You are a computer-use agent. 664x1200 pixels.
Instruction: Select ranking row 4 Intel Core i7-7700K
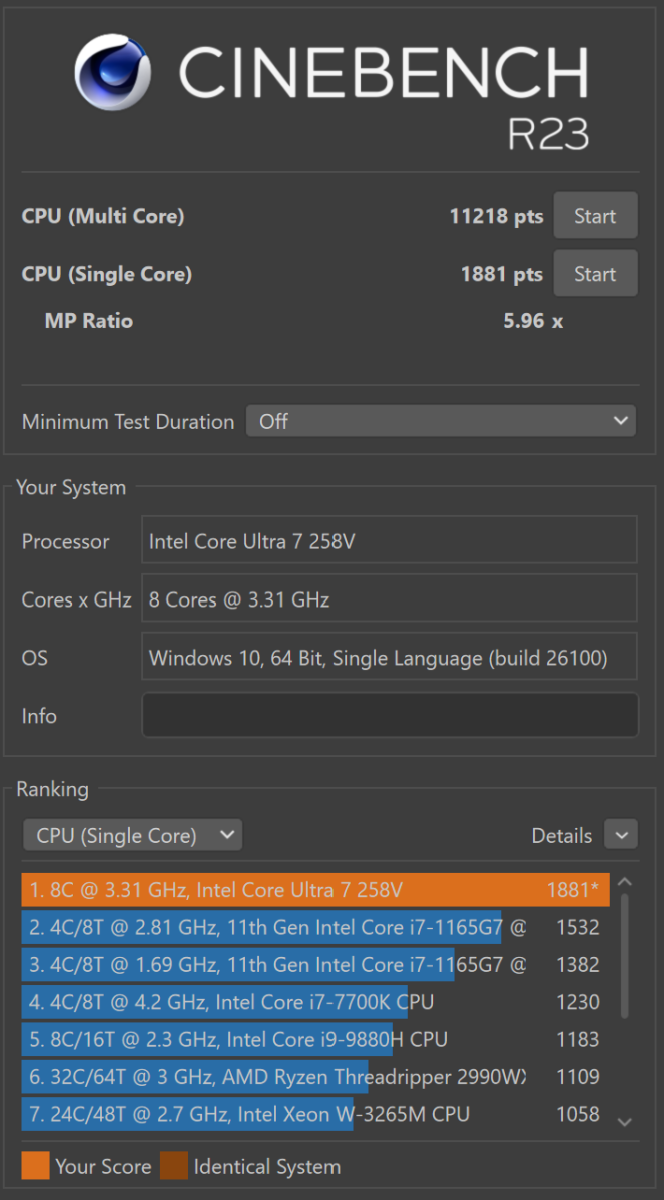click(315, 1001)
